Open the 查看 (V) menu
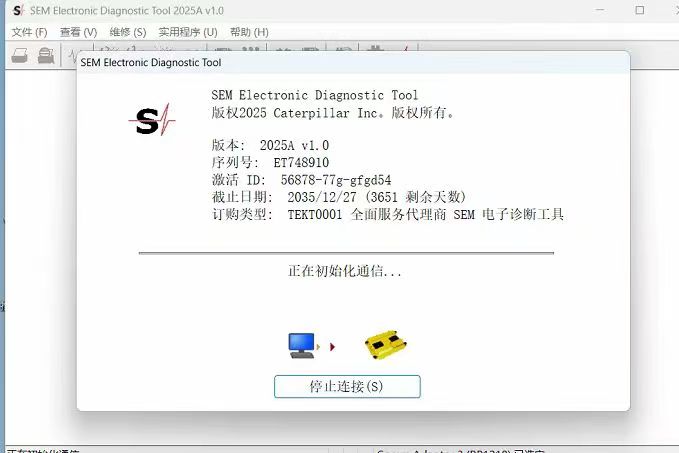The width and height of the screenshot is (679, 453). click(x=78, y=32)
